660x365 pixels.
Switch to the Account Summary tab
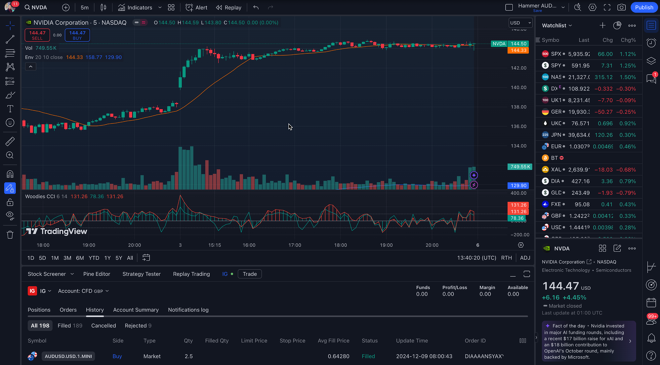coord(136,310)
